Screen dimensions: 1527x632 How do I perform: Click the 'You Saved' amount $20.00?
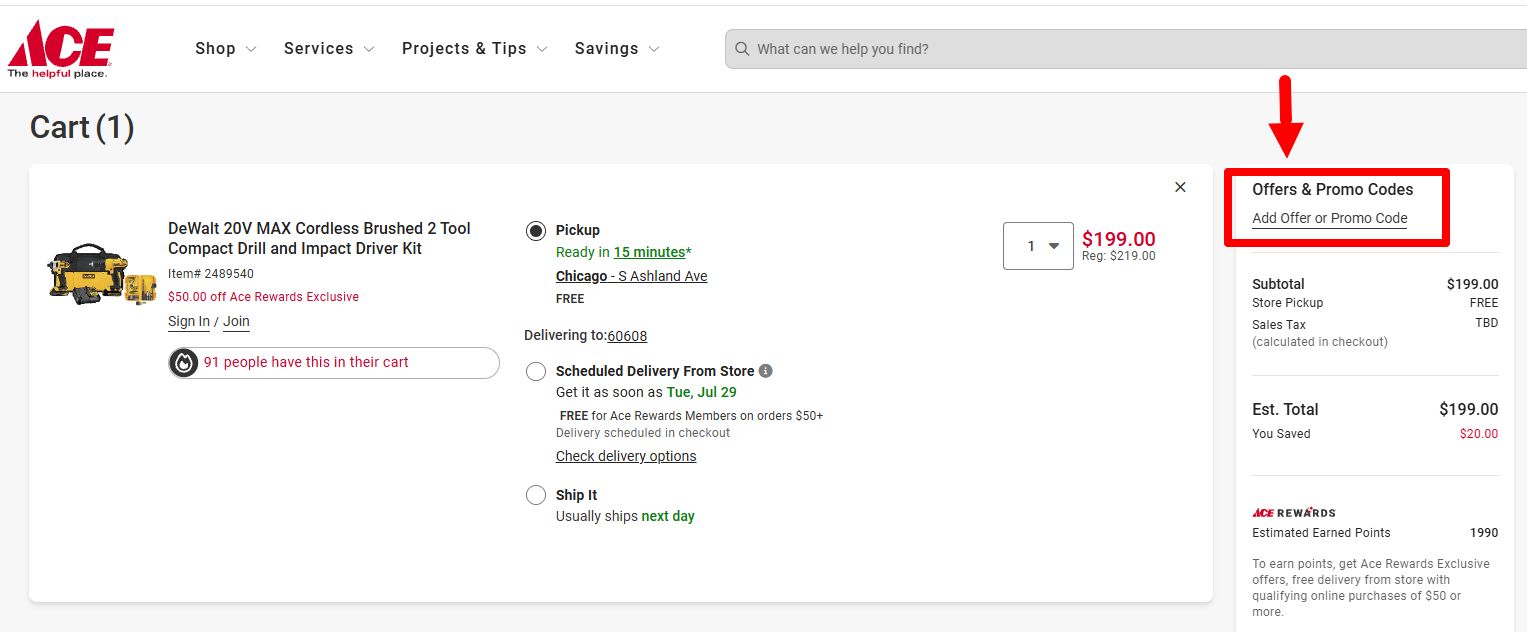click(1479, 434)
